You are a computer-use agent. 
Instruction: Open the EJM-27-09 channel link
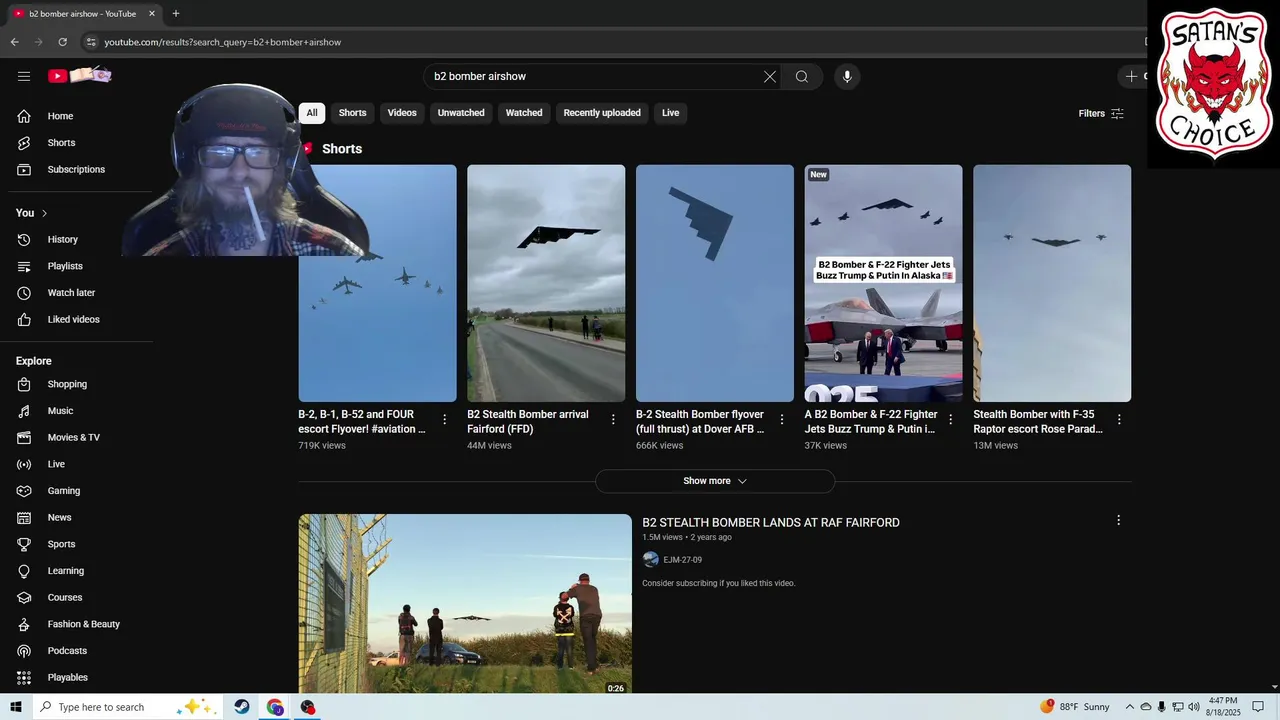pos(682,560)
